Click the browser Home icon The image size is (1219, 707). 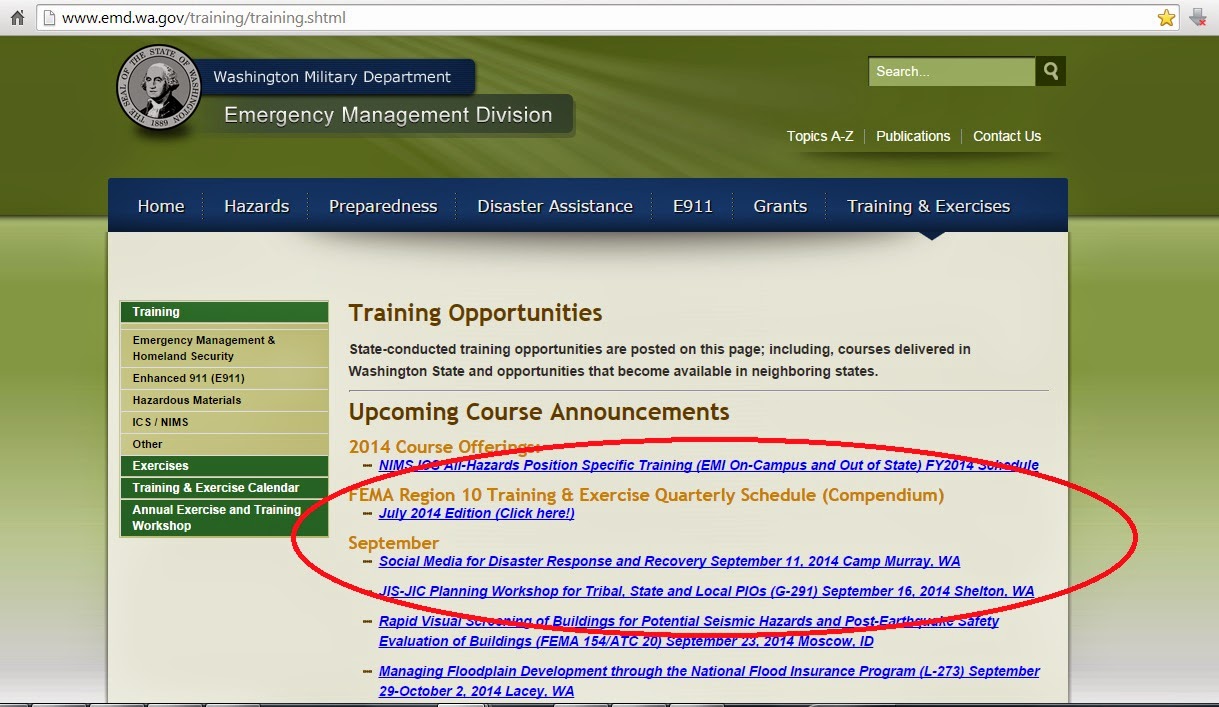[x=16, y=17]
